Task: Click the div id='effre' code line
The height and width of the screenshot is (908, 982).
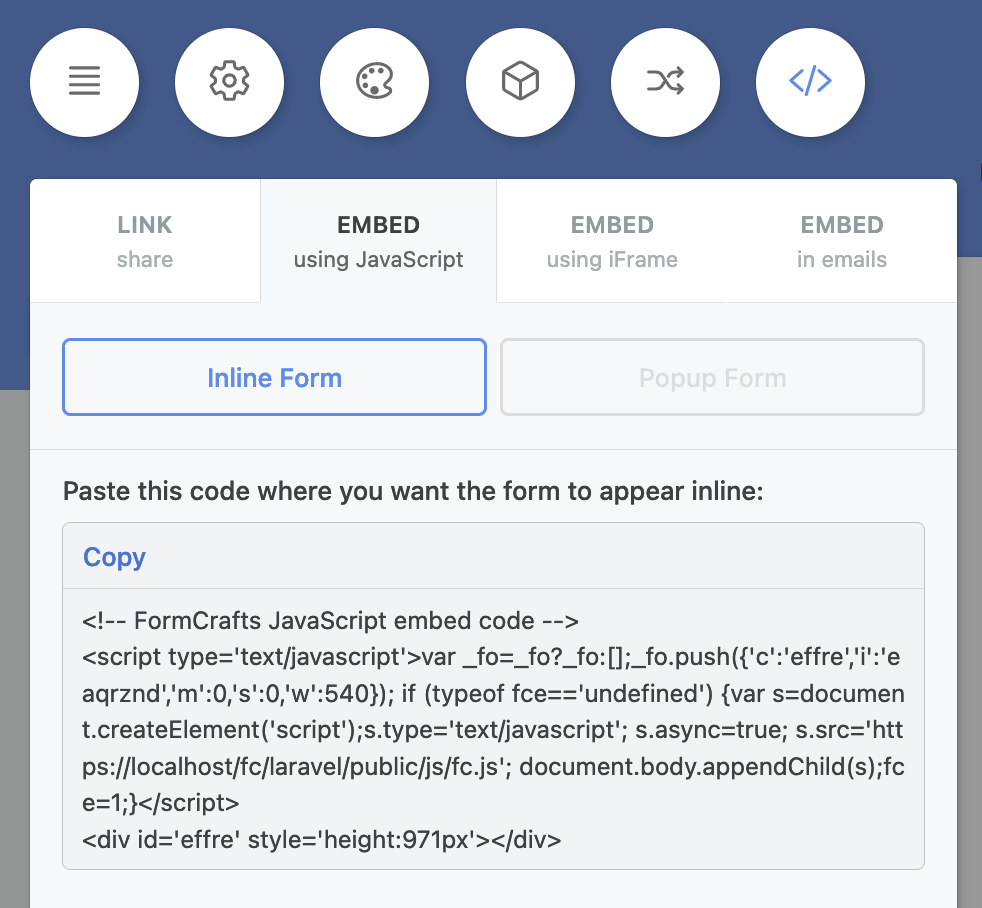Action: (321, 839)
